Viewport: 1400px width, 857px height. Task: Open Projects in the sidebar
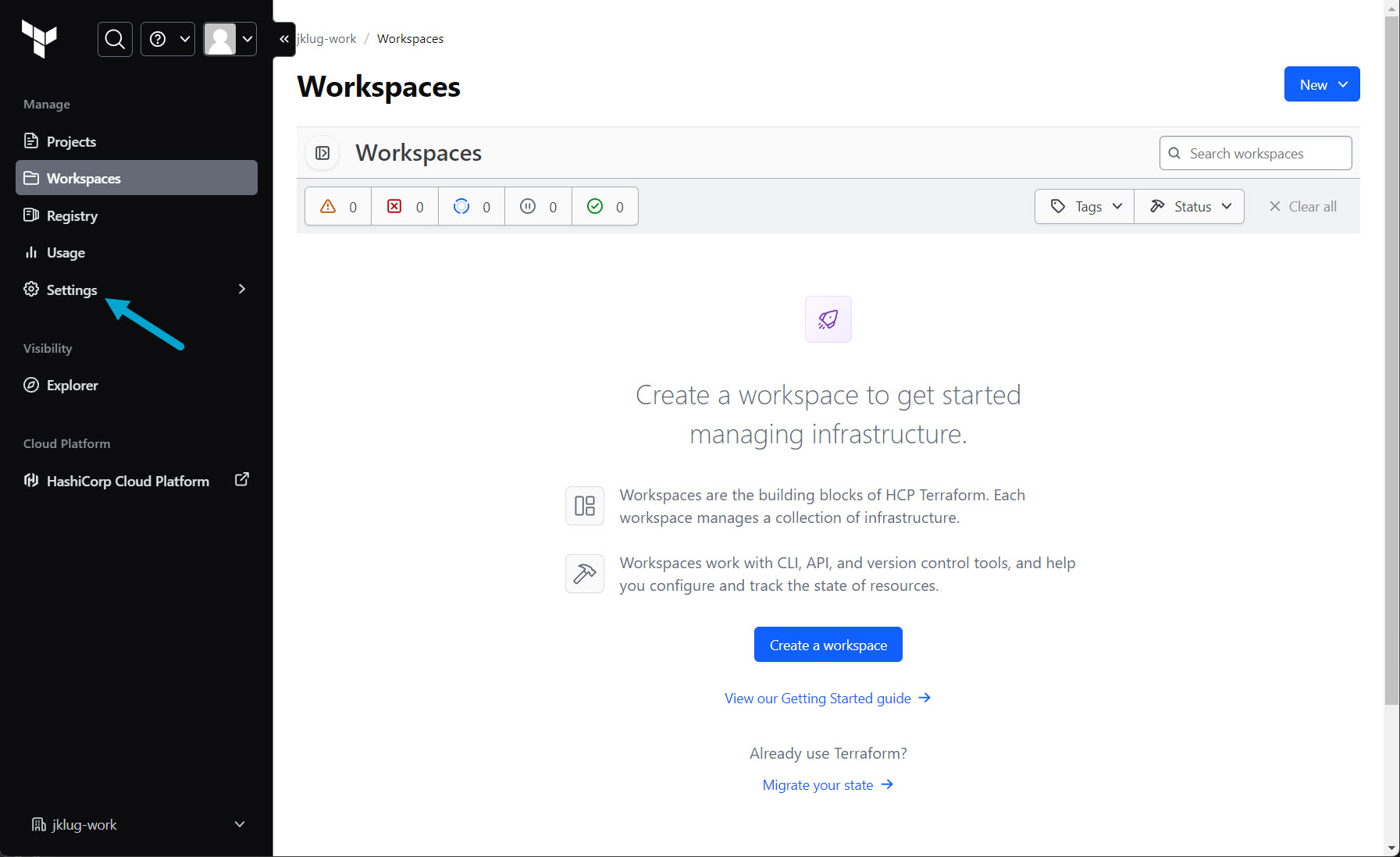tap(71, 141)
